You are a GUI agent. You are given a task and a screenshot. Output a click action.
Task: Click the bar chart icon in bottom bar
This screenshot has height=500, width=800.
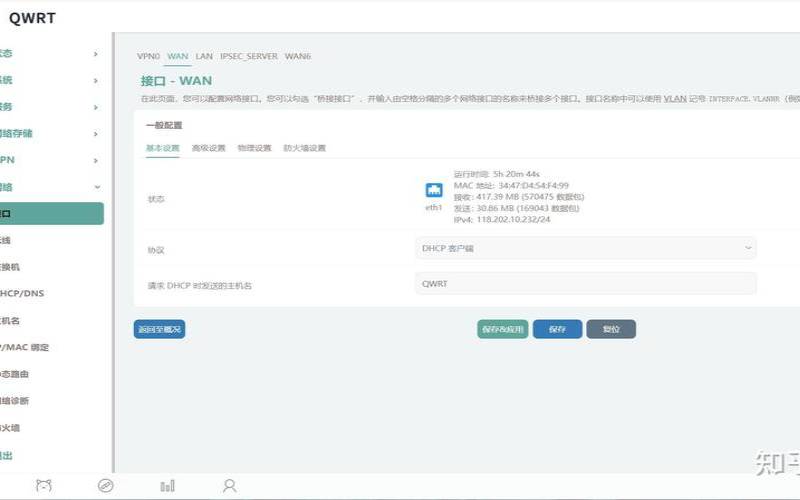[x=167, y=485]
